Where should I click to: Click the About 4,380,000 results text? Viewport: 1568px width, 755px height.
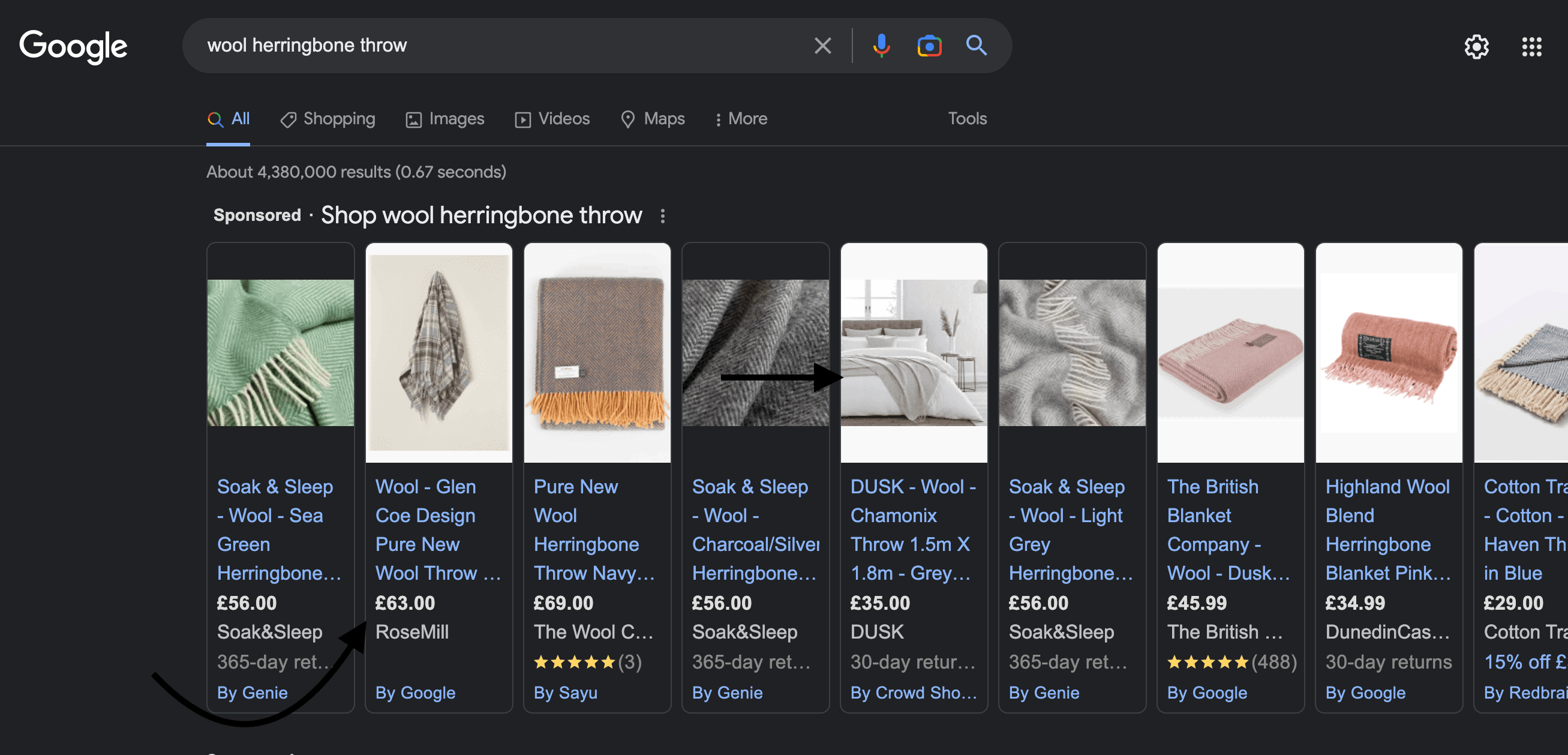[356, 172]
